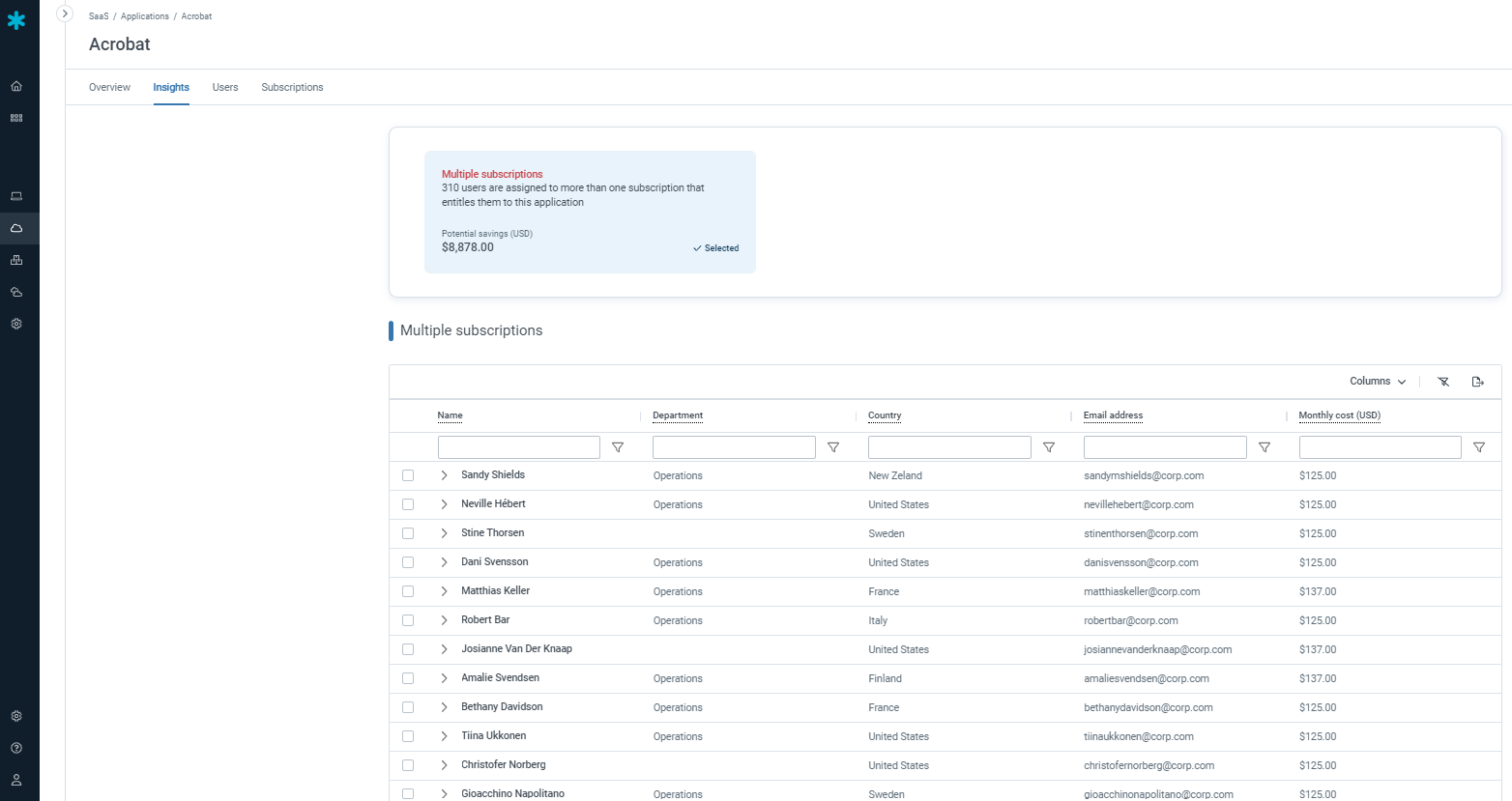Open the Columns dropdown
Viewport: 1512px width, 801px height.
[1378, 382]
